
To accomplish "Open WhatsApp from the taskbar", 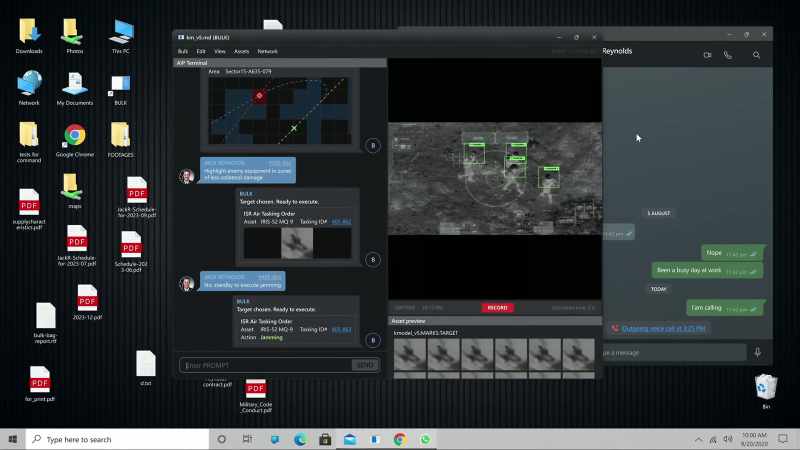I will (425, 439).
